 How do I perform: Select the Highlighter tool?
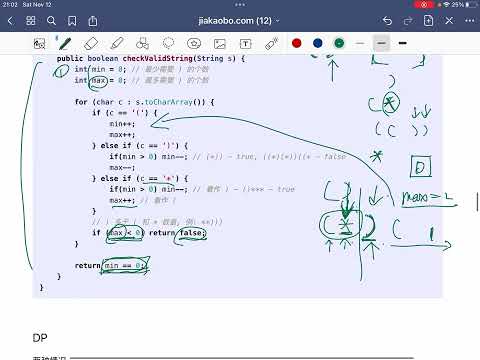(x=117, y=43)
